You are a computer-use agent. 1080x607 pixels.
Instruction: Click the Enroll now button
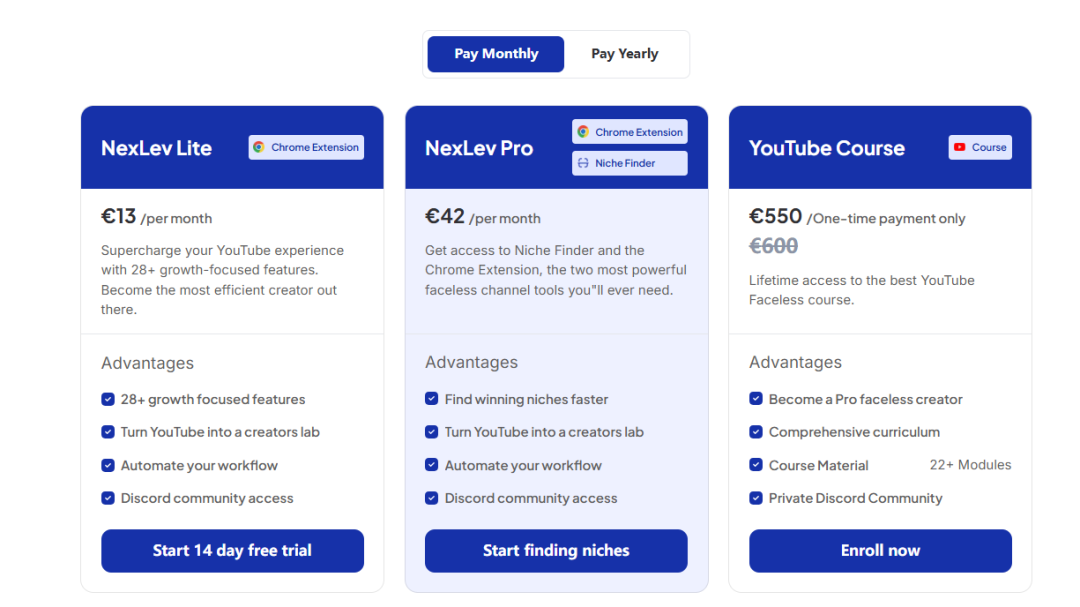pyautogui.click(x=880, y=551)
